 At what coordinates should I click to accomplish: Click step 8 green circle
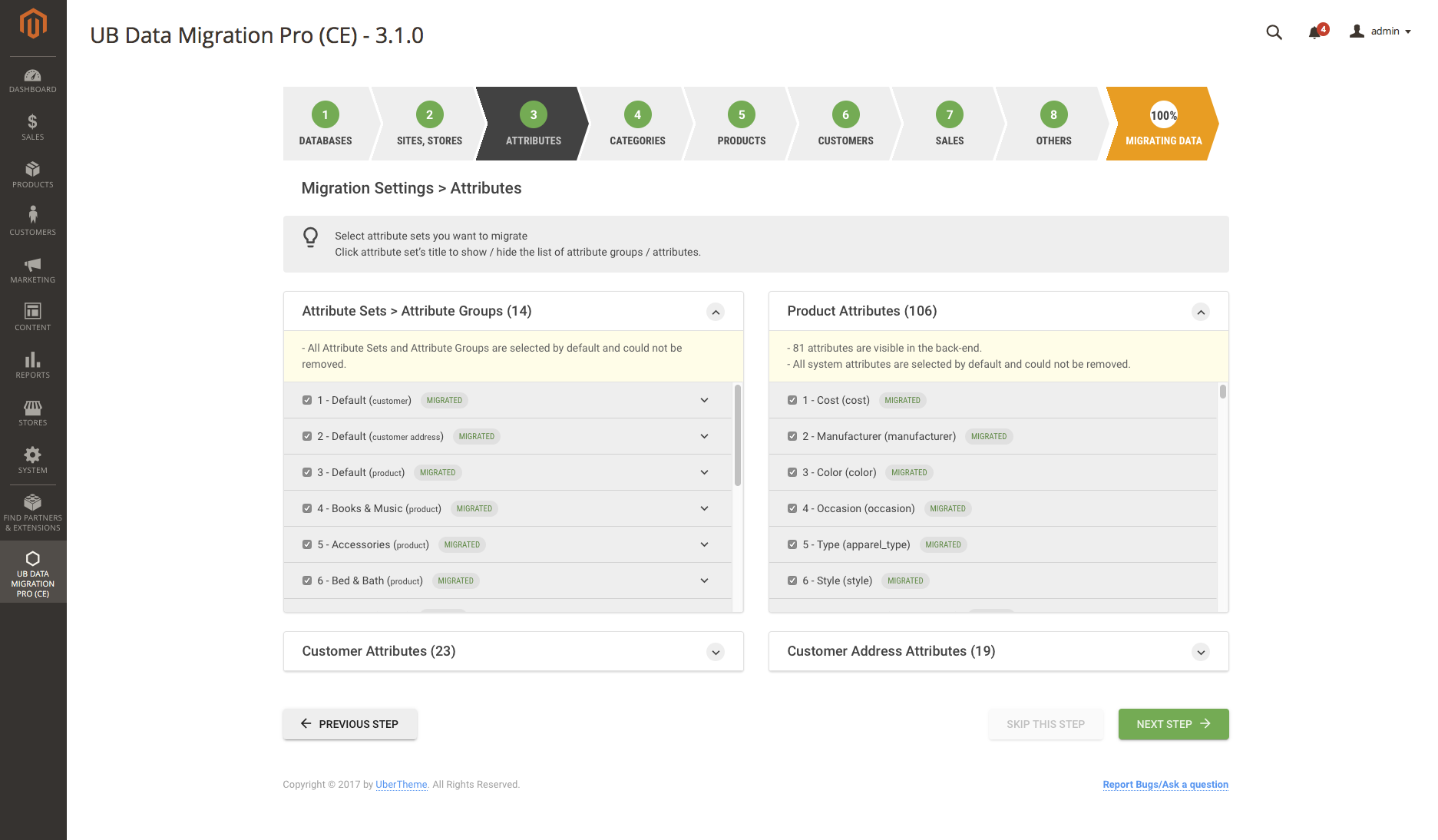(x=1054, y=115)
